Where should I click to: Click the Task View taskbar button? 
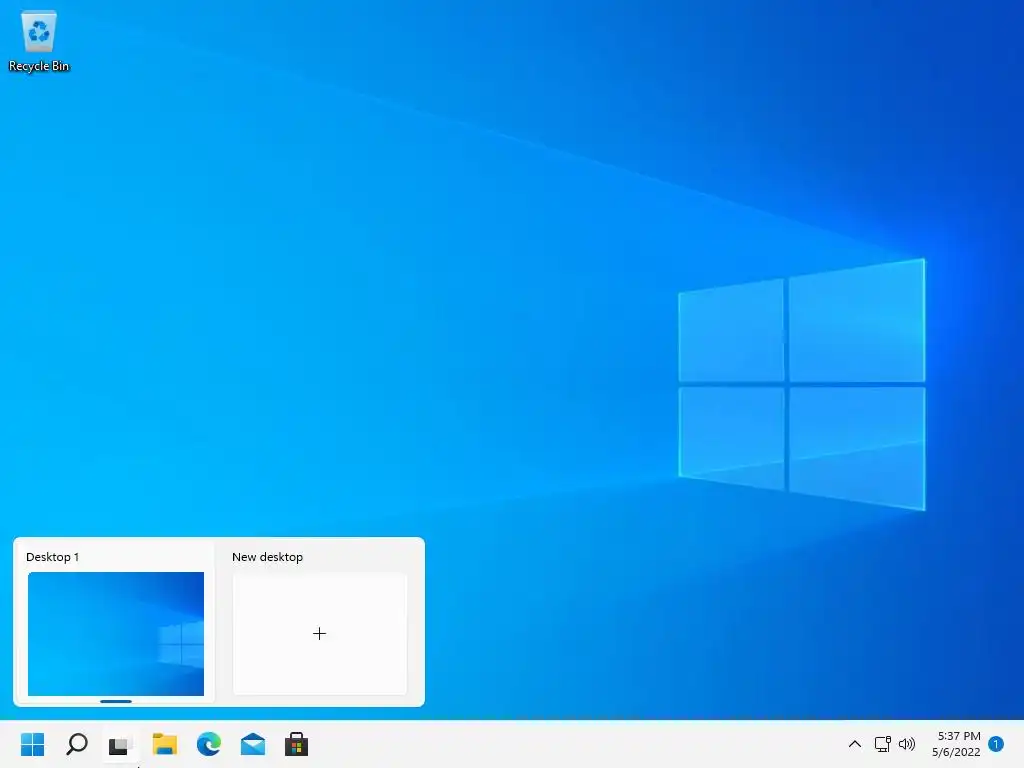pos(120,744)
